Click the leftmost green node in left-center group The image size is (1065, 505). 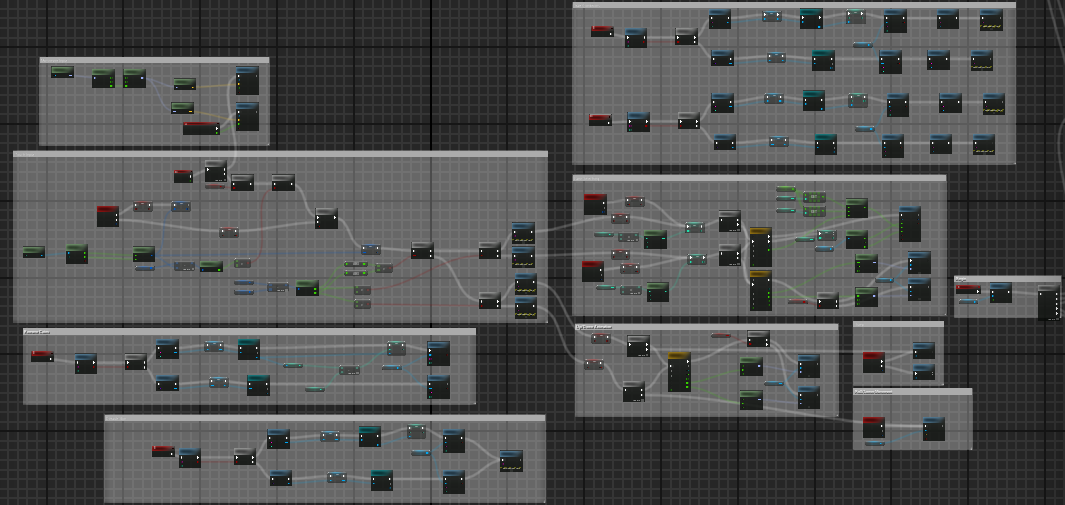click(x=34, y=252)
